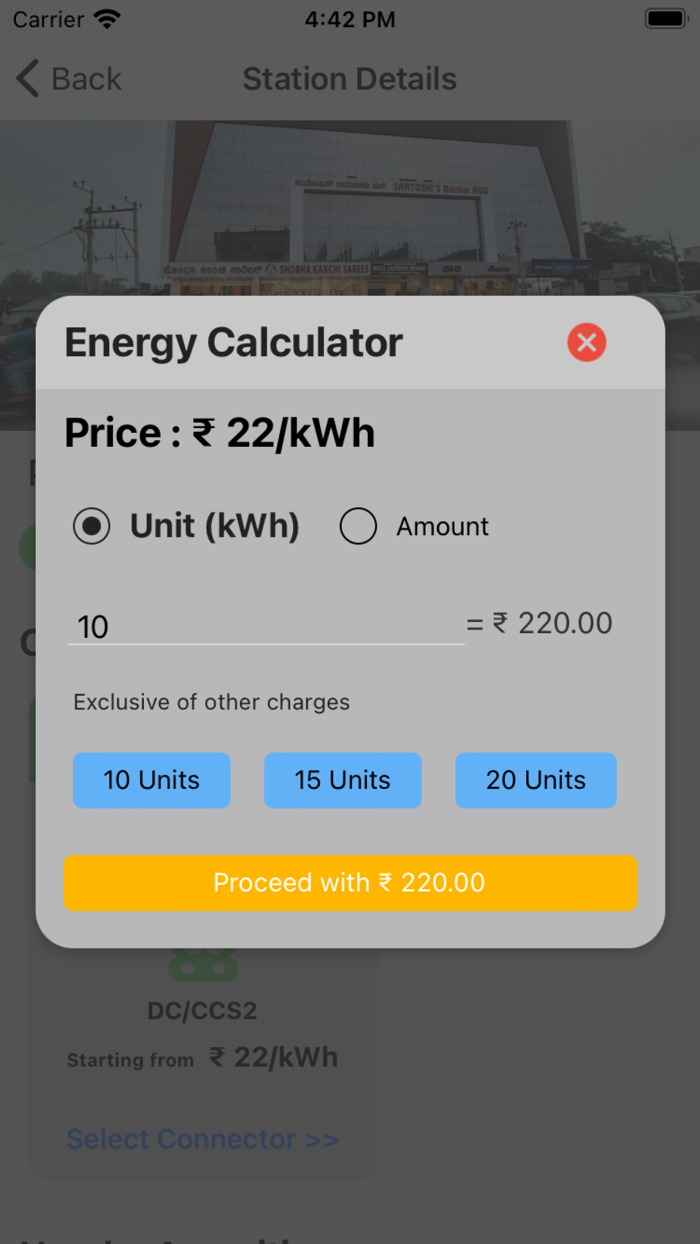Proceed with ₹ 220.00 payment
700x1244 pixels.
tap(350, 883)
